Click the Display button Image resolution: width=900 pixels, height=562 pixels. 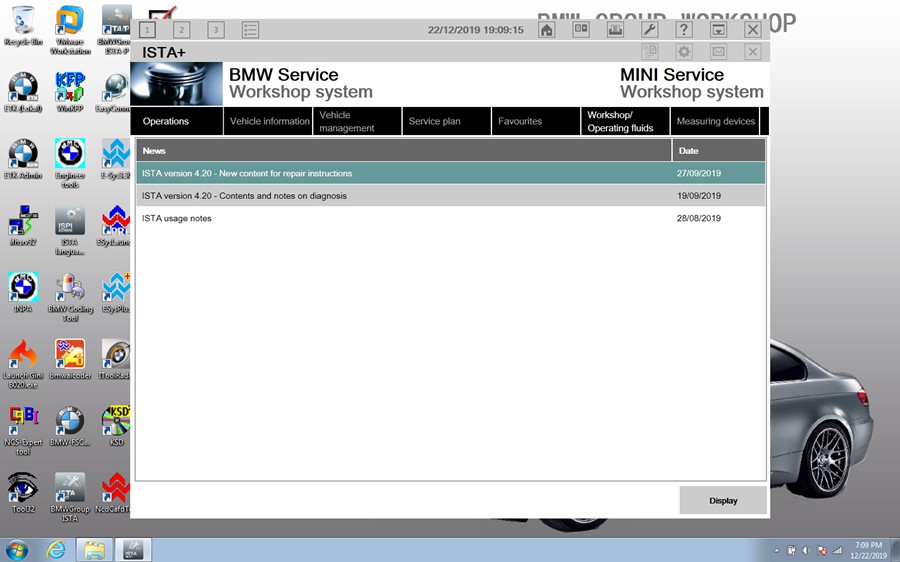tap(723, 501)
